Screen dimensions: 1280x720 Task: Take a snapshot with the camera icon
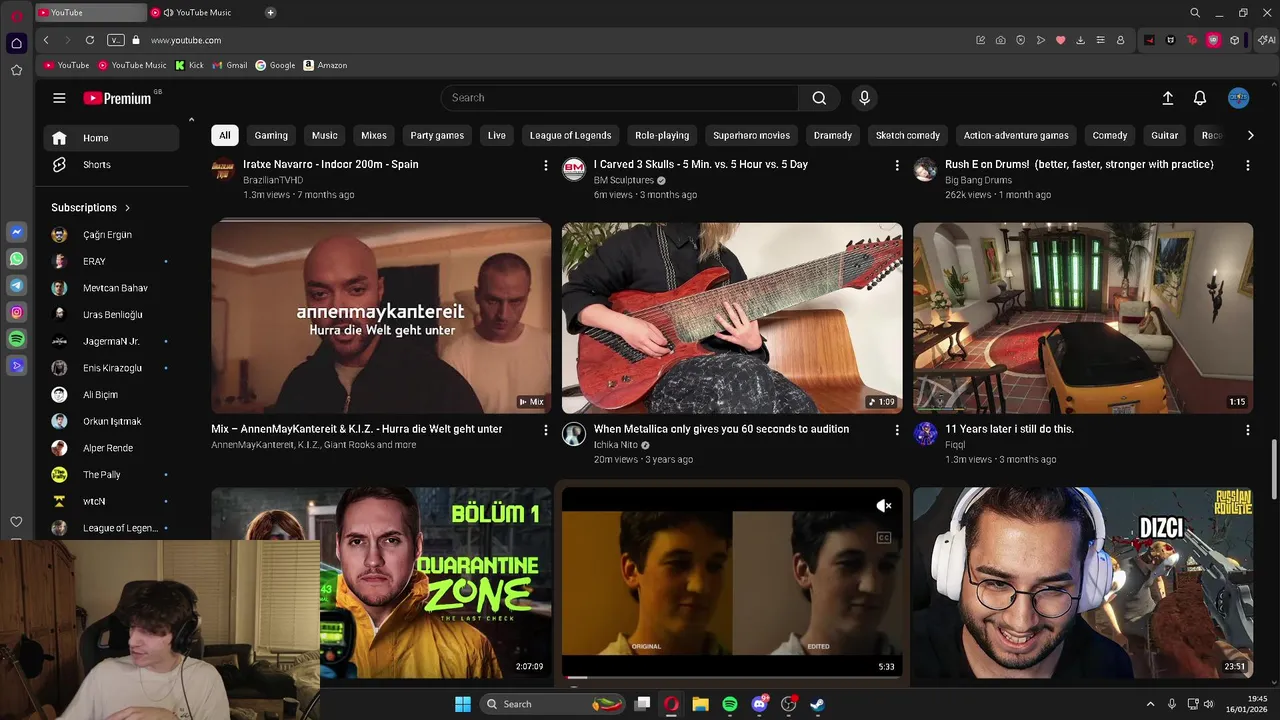pyautogui.click(x=1001, y=40)
